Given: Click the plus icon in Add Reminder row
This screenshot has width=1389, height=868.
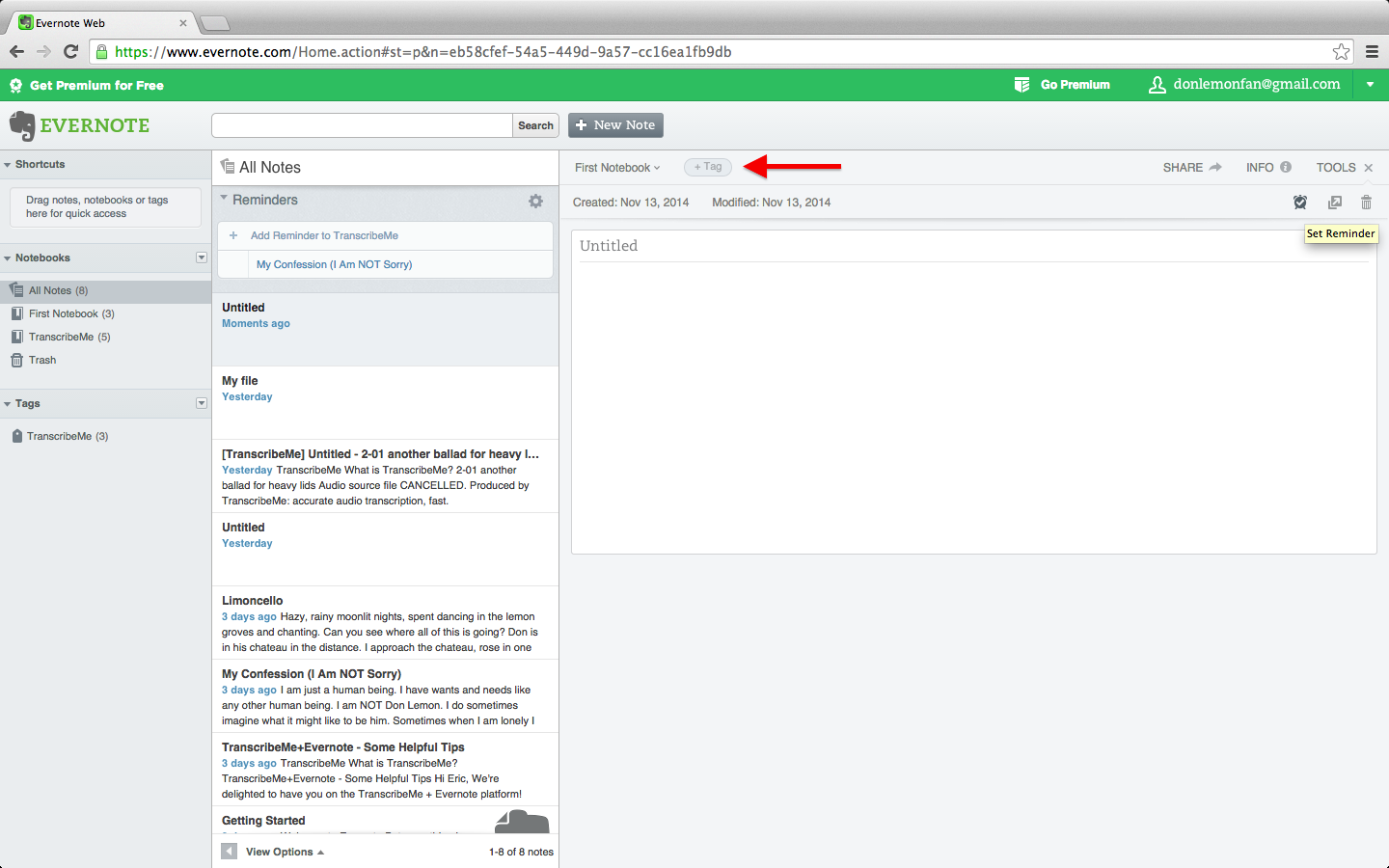Looking at the screenshot, I should [x=233, y=235].
